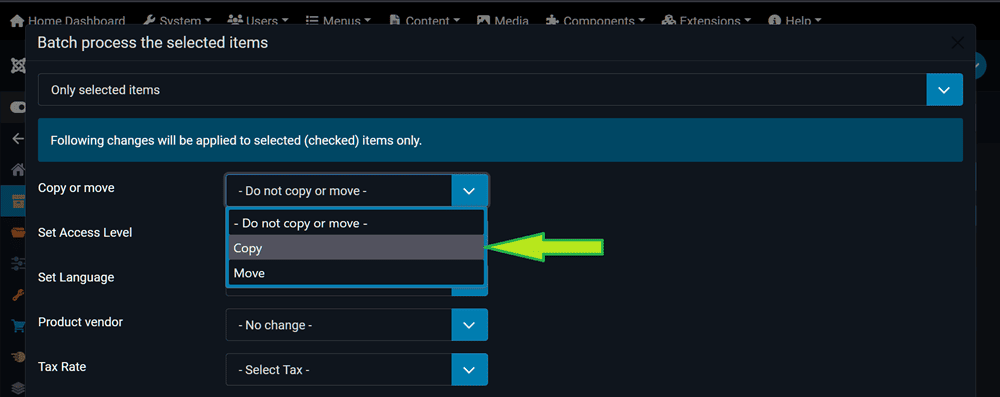This screenshot has height=397, width=1000.
Task: Click the back arrow in the sidebar
Action: [x=18, y=139]
